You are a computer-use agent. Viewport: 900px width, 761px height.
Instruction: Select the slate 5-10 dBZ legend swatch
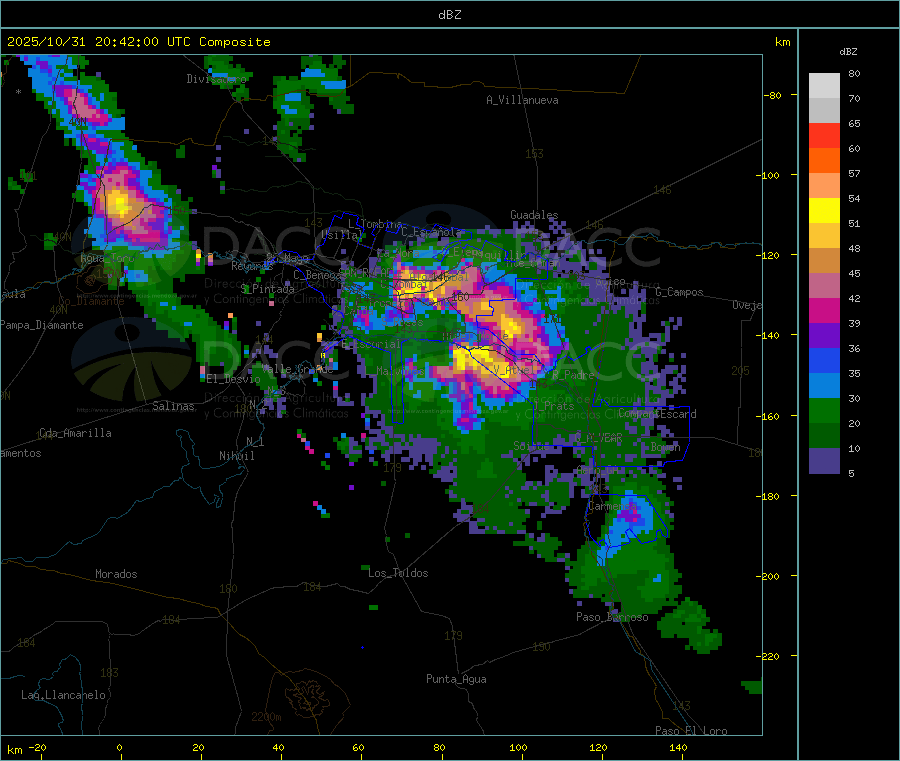[824, 461]
